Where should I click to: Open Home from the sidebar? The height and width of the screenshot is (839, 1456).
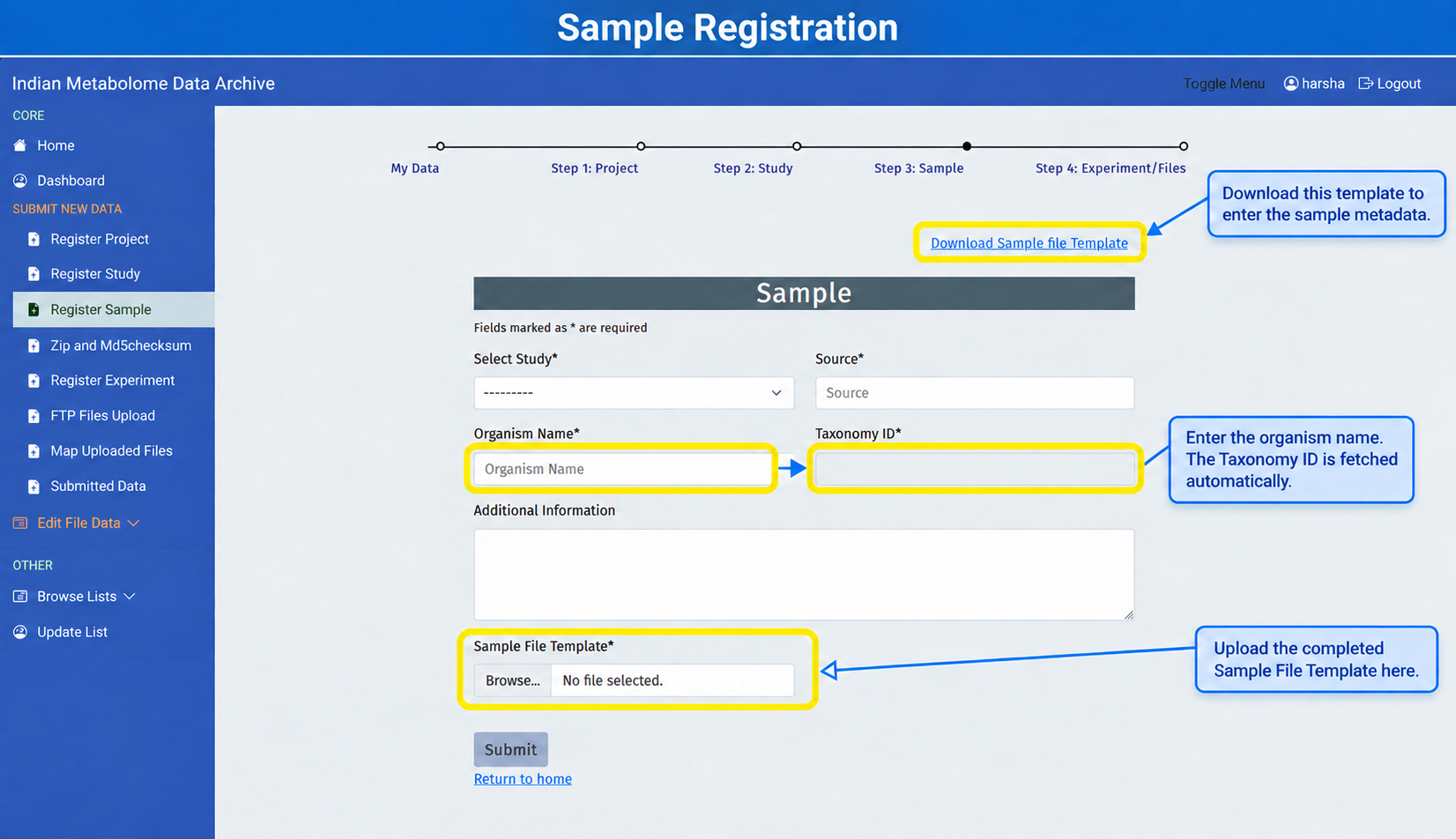pos(56,145)
